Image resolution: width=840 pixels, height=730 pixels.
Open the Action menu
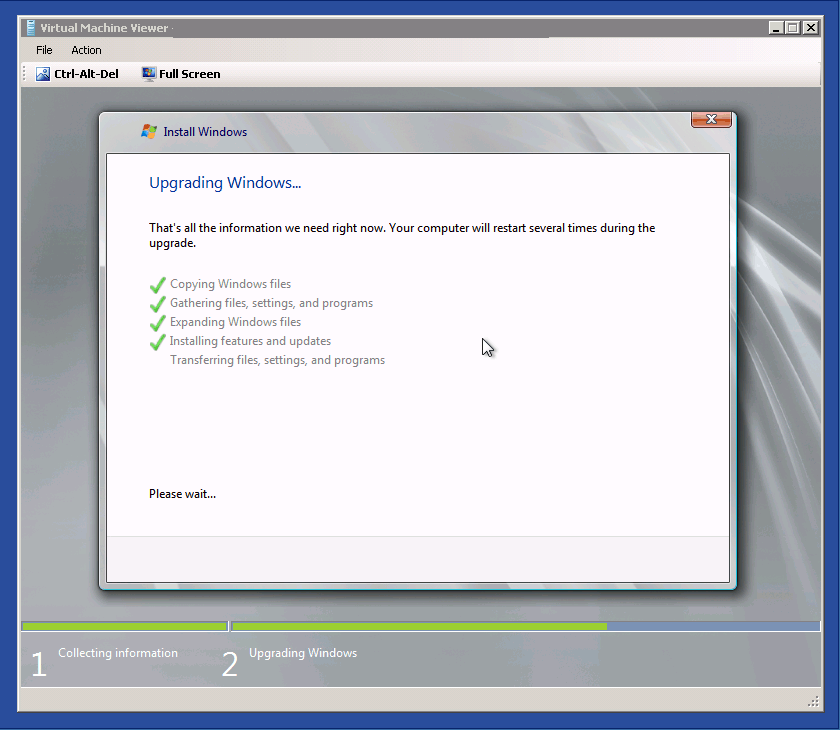[86, 50]
